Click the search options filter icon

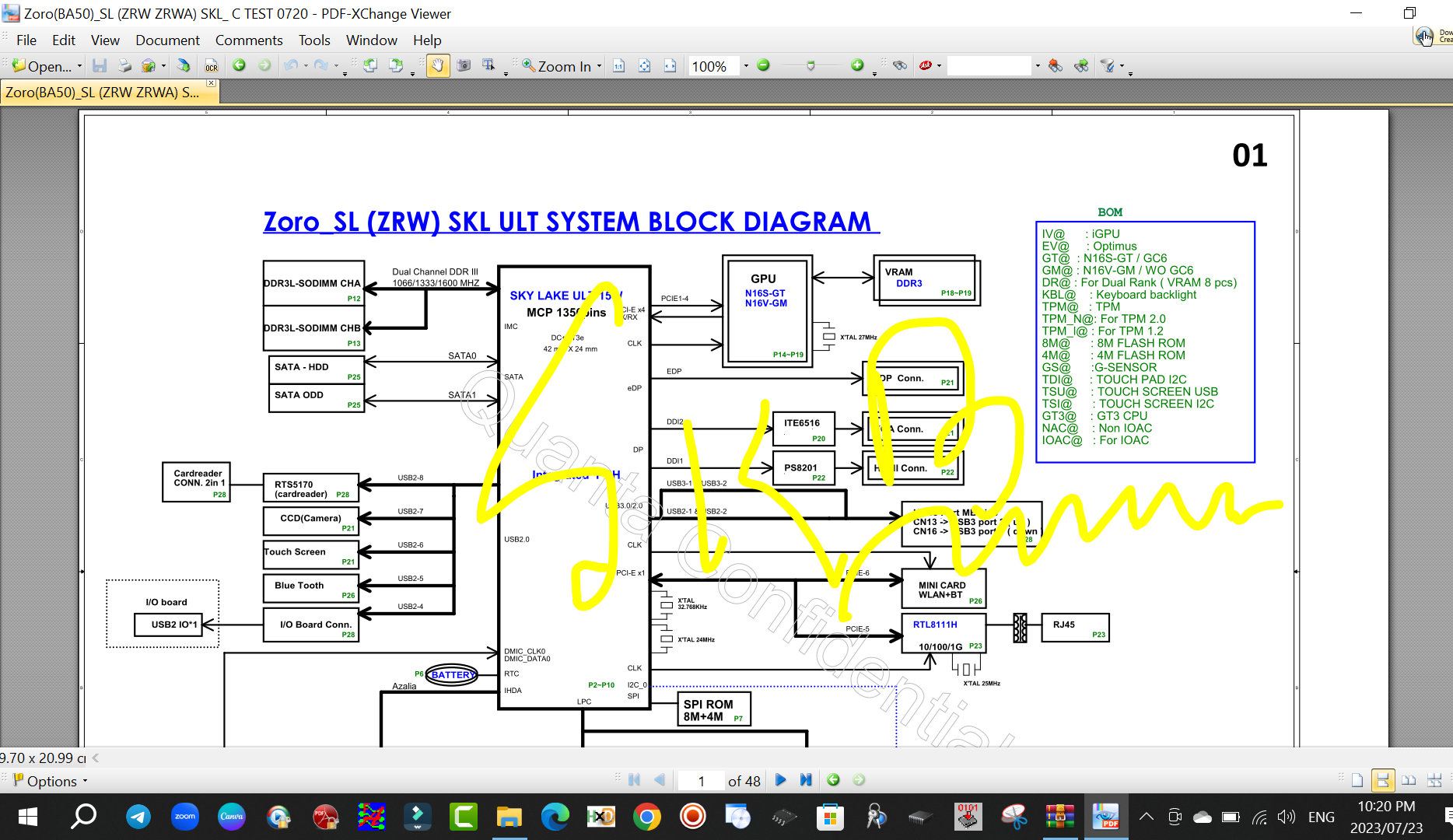point(1108,66)
